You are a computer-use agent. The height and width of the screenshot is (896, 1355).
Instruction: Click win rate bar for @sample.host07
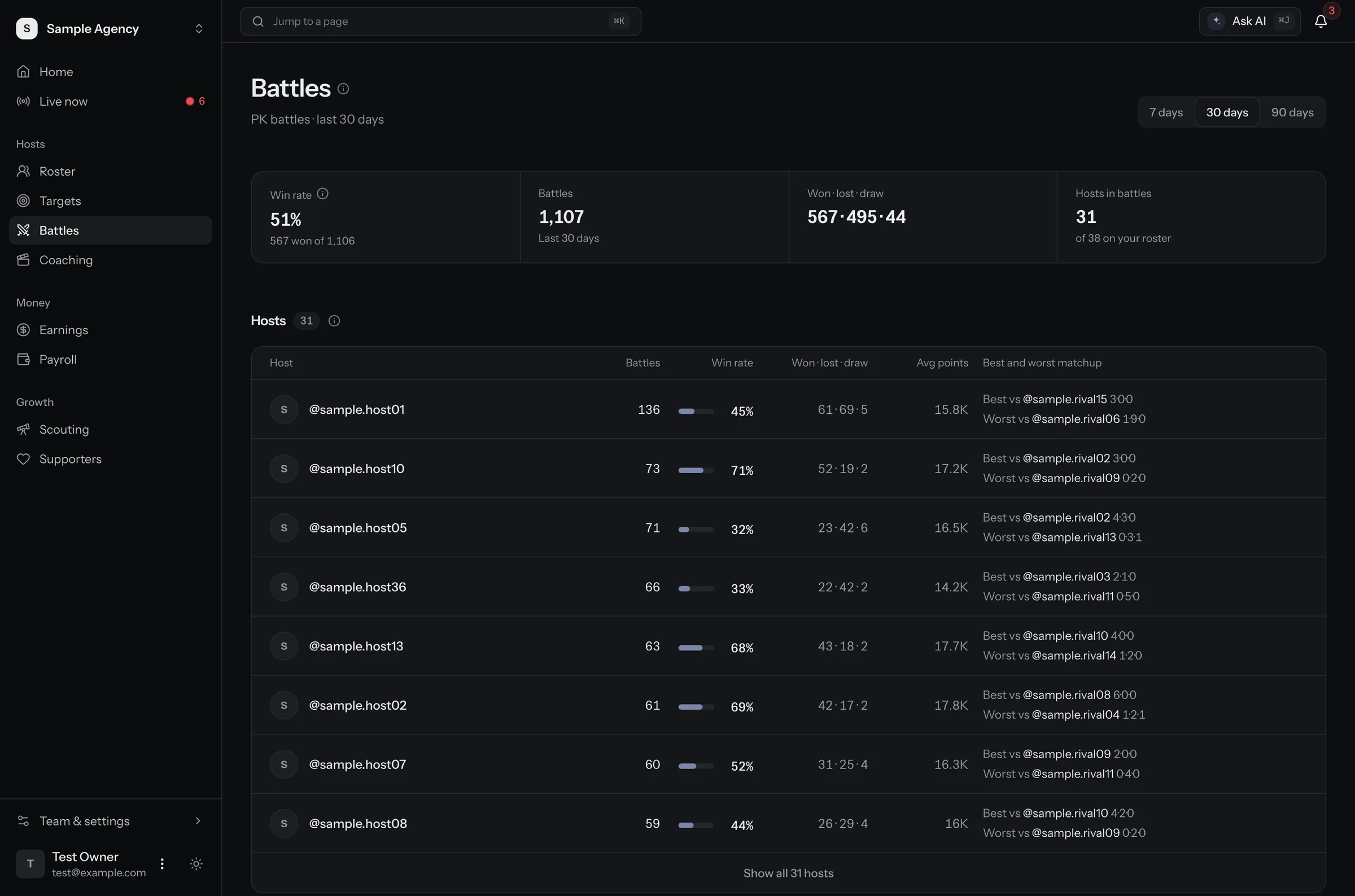click(x=696, y=766)
